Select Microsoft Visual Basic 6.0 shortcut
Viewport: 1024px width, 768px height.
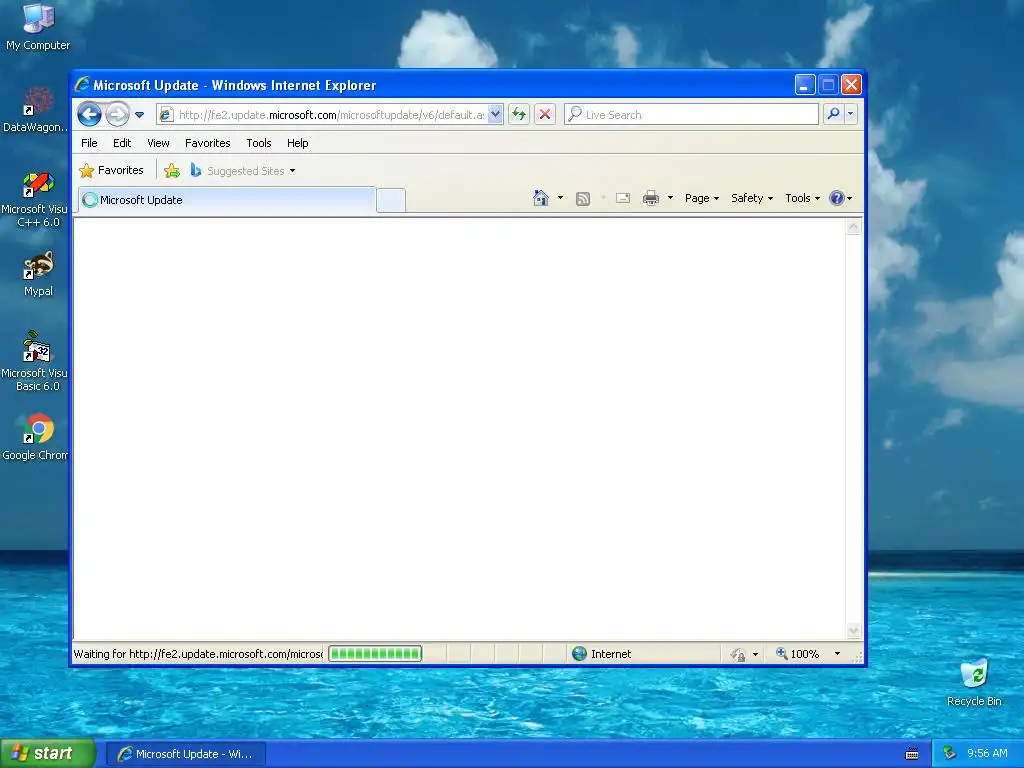36,362
